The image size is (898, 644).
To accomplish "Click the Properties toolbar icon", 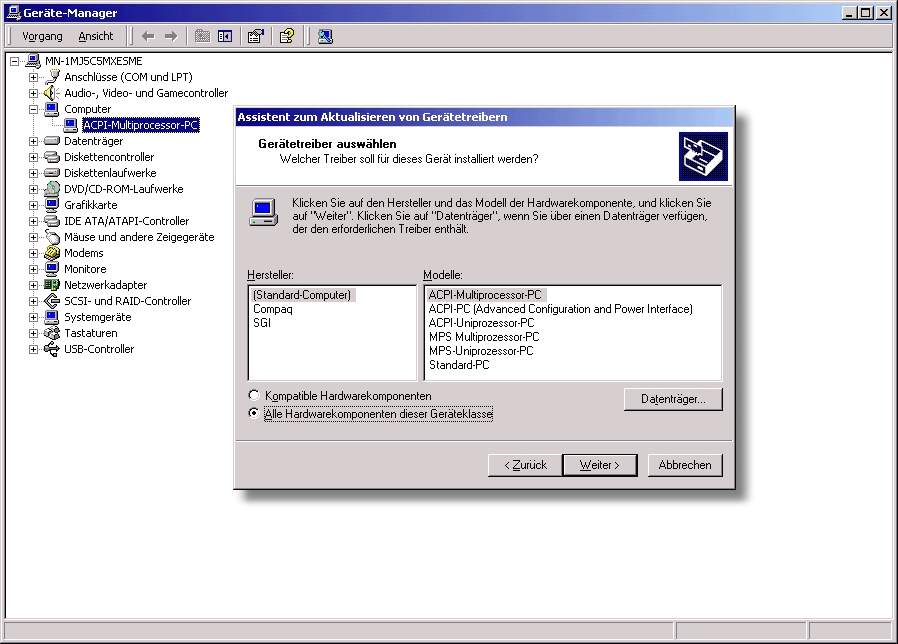I will (x=256, y=36).
